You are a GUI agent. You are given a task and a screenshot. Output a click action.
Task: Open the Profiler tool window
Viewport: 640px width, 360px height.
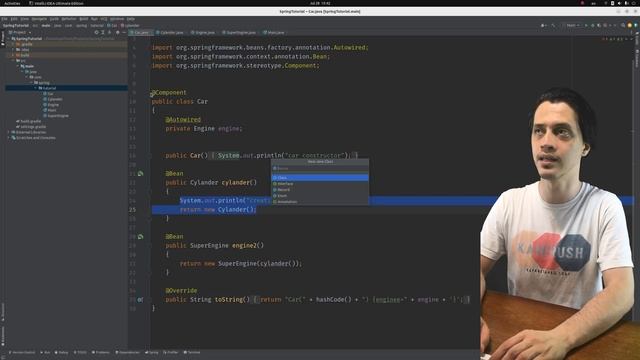(171, 352)
